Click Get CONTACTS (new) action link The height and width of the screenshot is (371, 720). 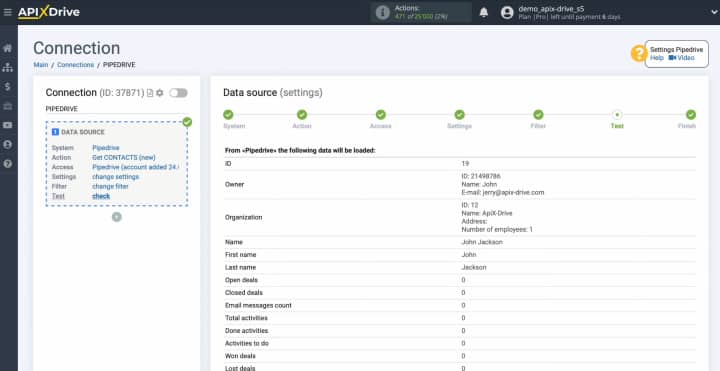tap(124, 157)
